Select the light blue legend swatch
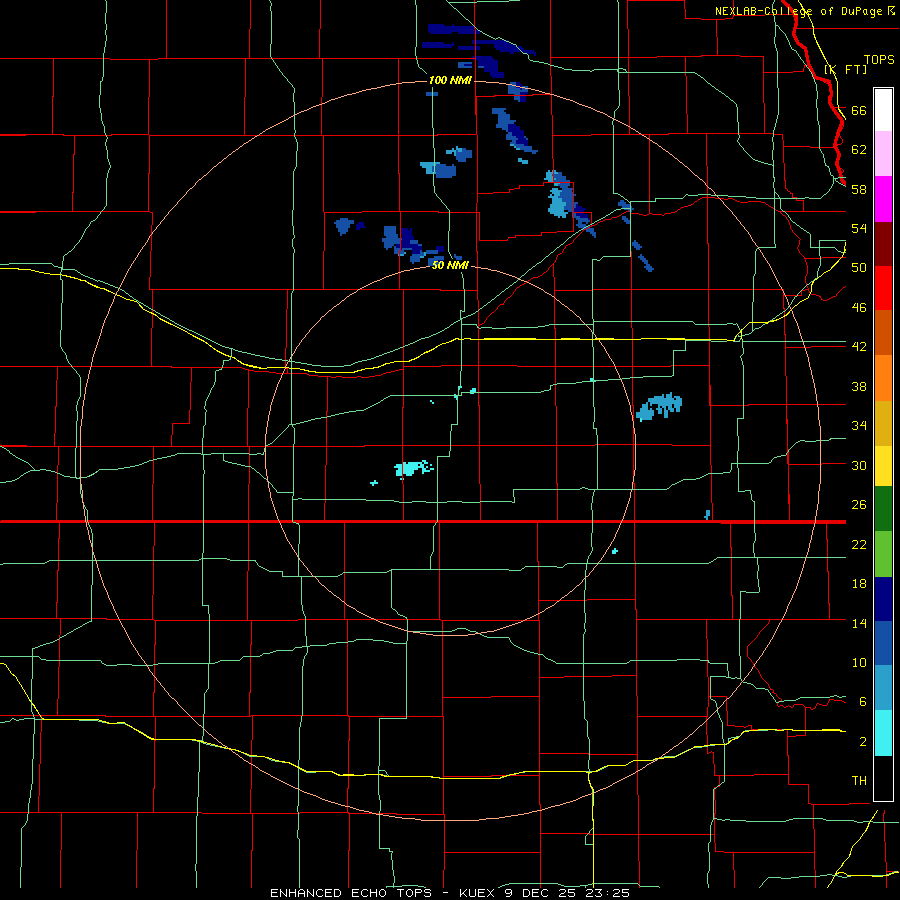Screen dimensions: 900x900 coord(883,688)
